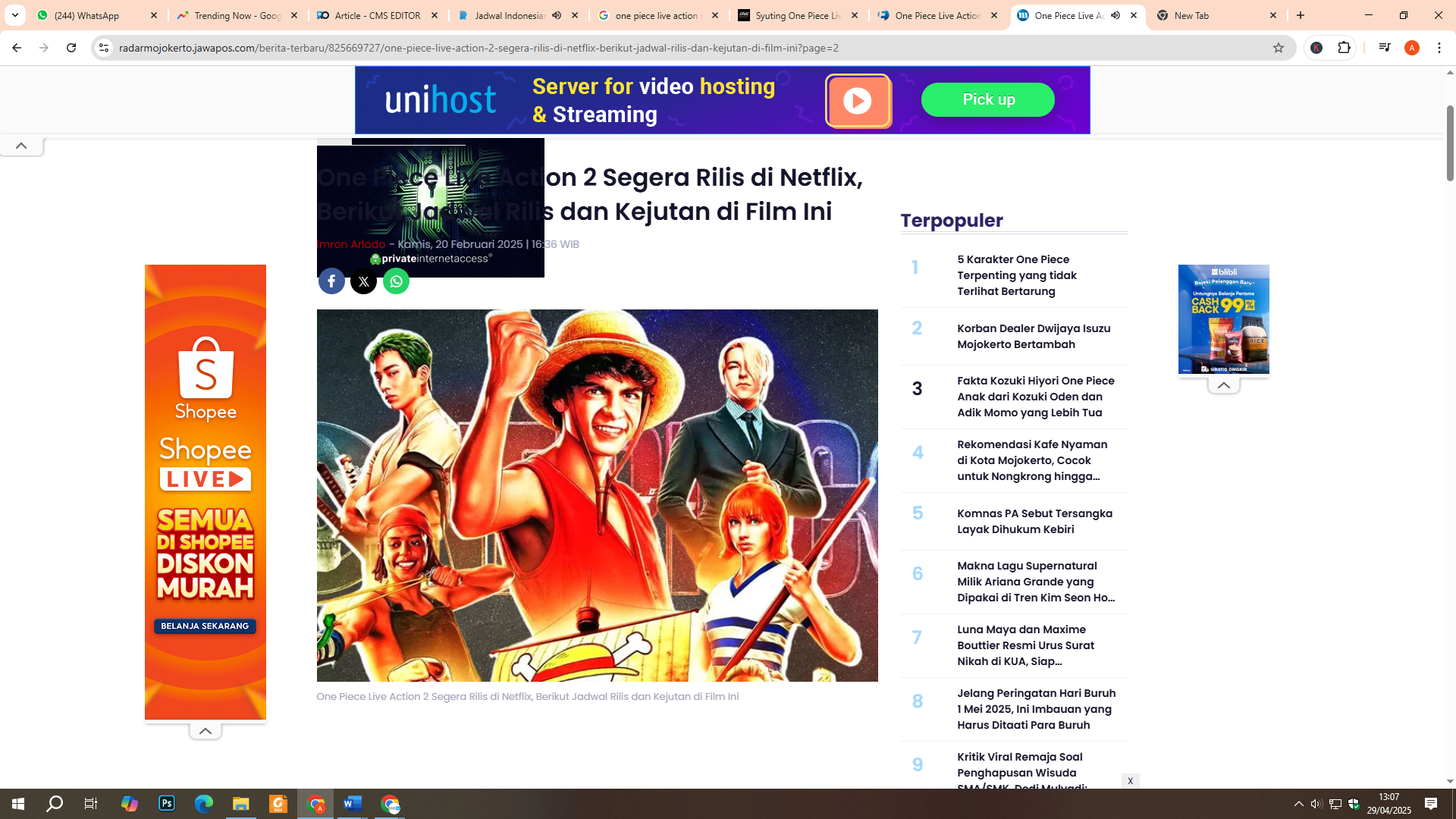Open Copilot icon in taskbar
The image size is (1456, 819).
(x=130, y=804)
